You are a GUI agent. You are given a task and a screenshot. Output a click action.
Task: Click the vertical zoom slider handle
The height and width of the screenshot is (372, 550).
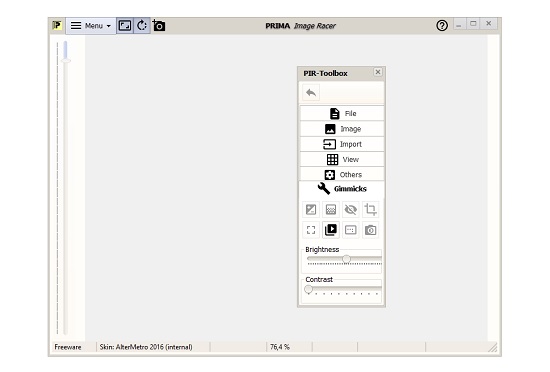(x=66, y=61)
